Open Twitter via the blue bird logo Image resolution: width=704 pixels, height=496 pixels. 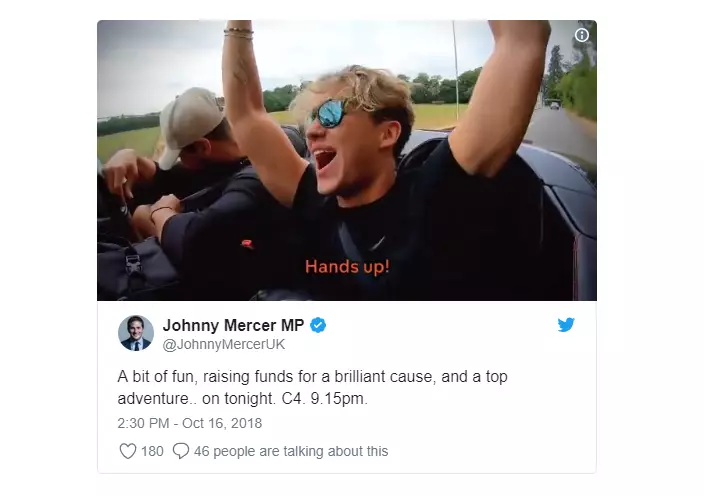[x=566, y=324]
